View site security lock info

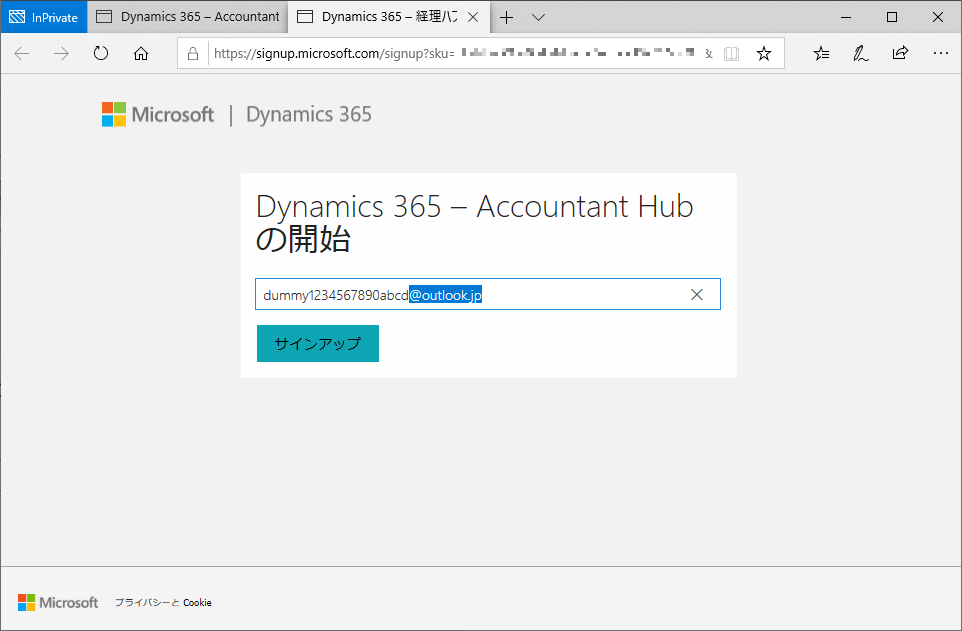coord(193,53)
